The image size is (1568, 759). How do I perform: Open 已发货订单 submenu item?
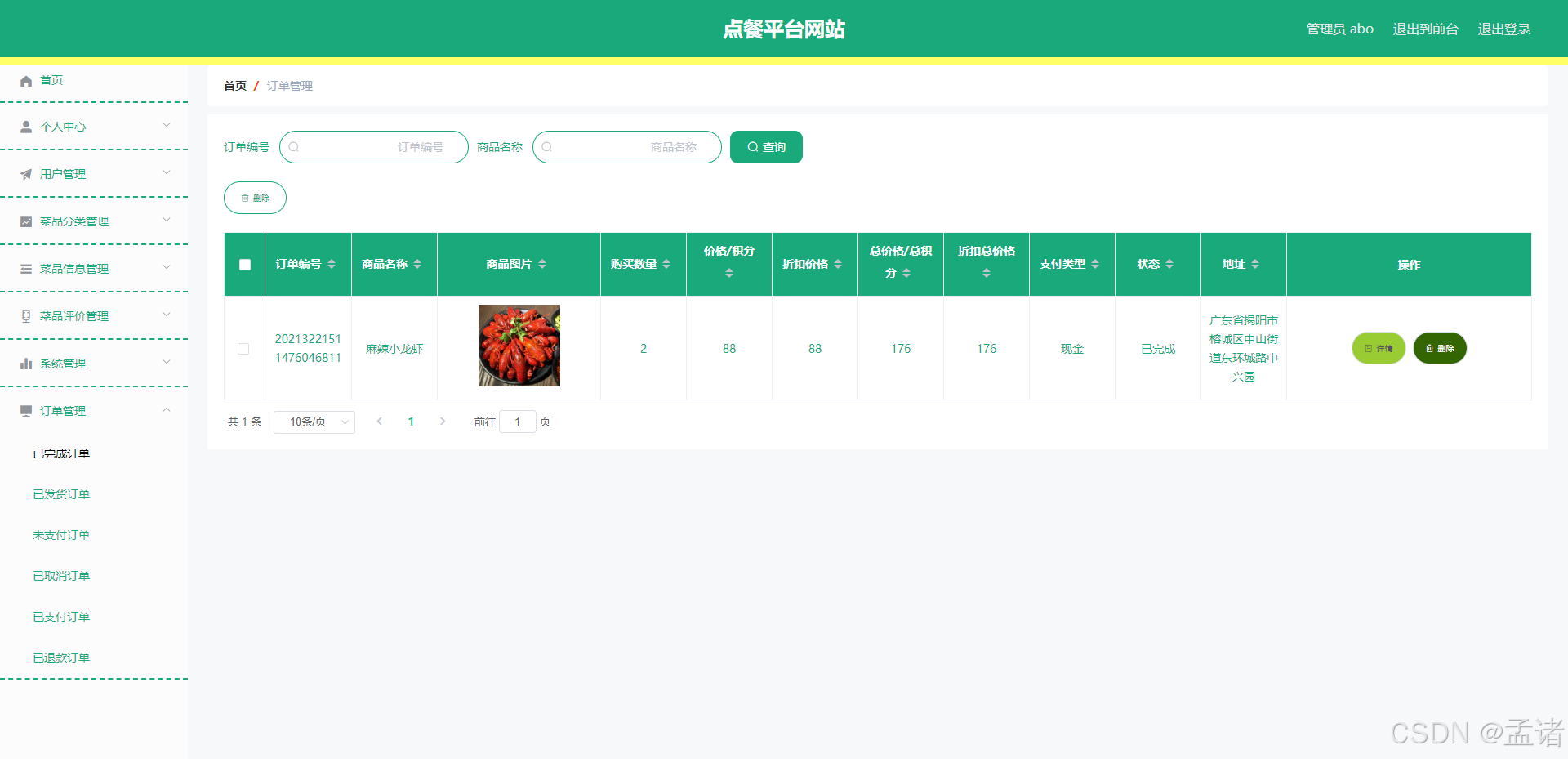[x=61, y=494]
